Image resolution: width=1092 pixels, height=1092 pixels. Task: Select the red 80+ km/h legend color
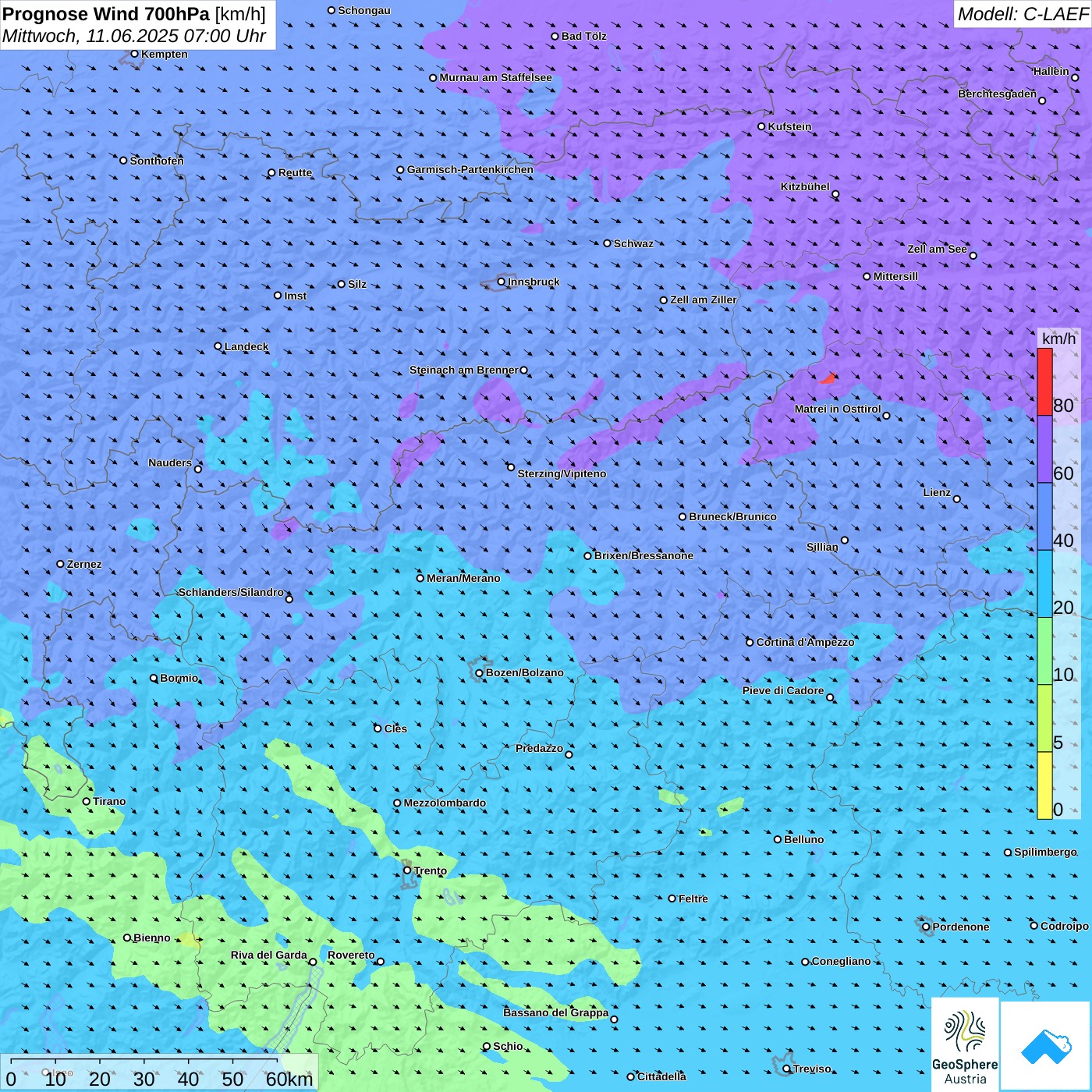(1044, 381)
